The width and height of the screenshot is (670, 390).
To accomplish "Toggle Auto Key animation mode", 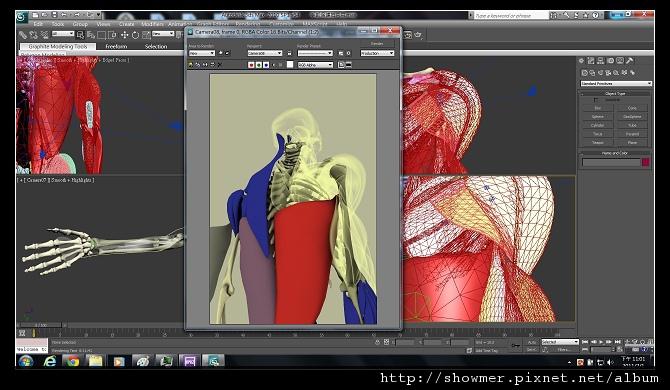I will [532, 342].
